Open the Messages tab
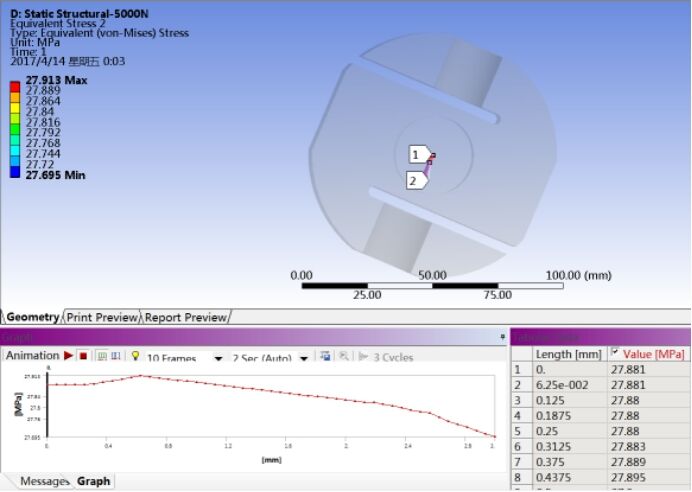The height and width of the screenshot is (492, 692). pyautogui.click(x=45, y=481)
